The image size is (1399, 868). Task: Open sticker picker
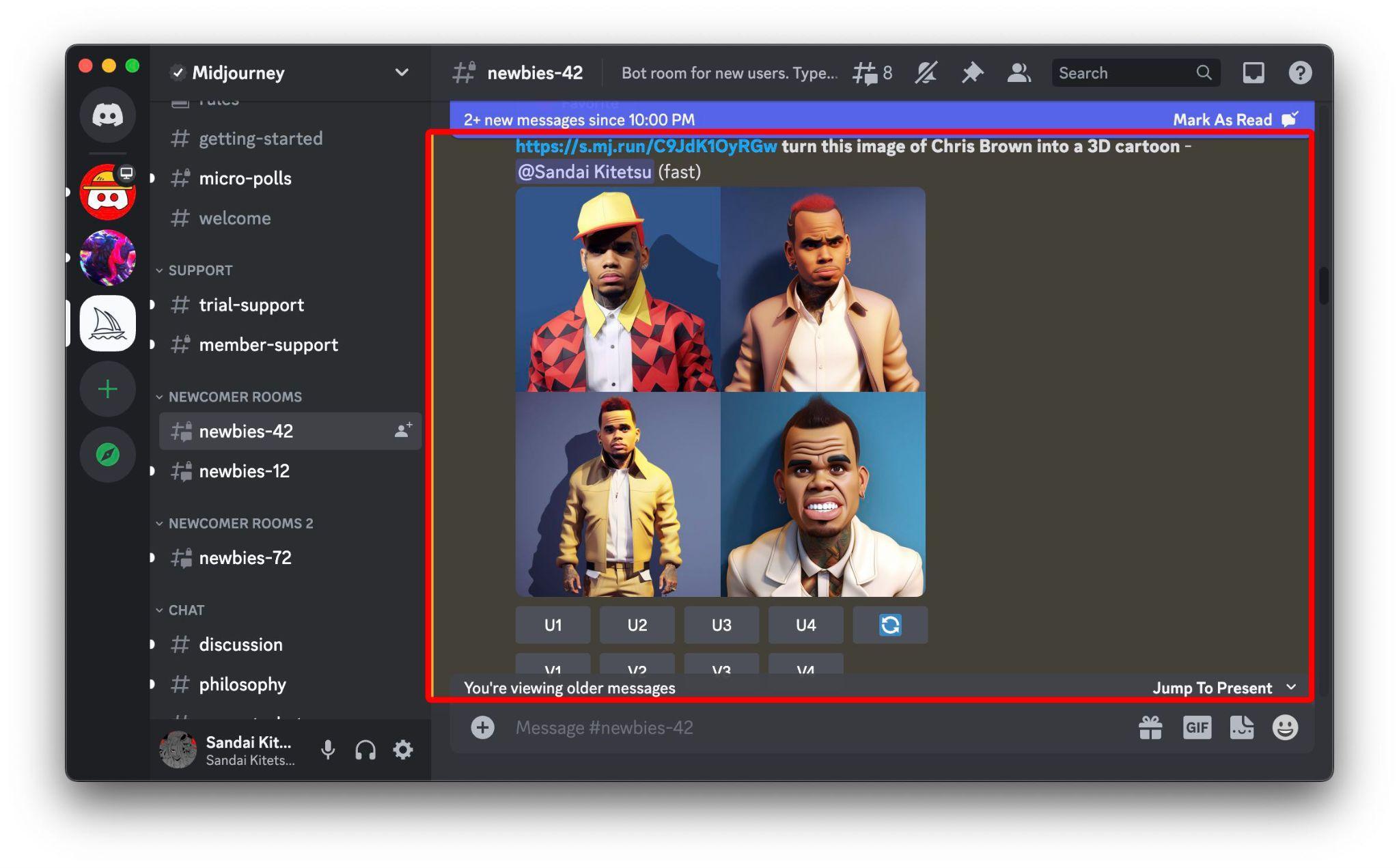point(1241,727)
